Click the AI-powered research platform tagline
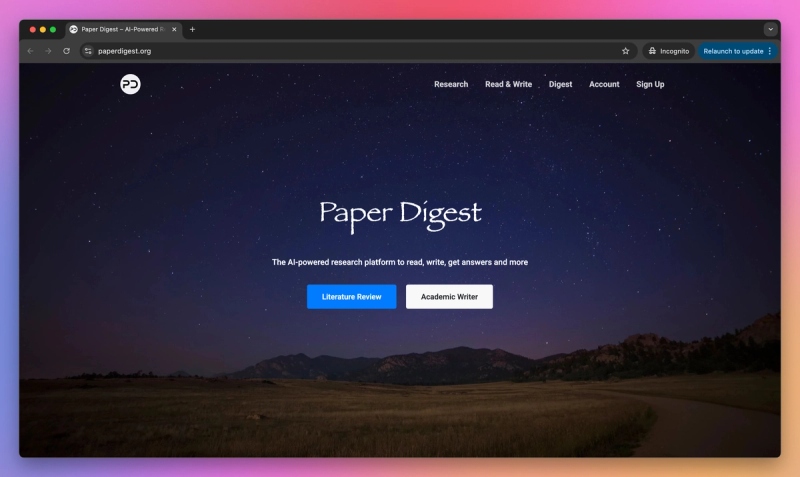This screenshot has height=477, width=800. (x=400, y=262)
